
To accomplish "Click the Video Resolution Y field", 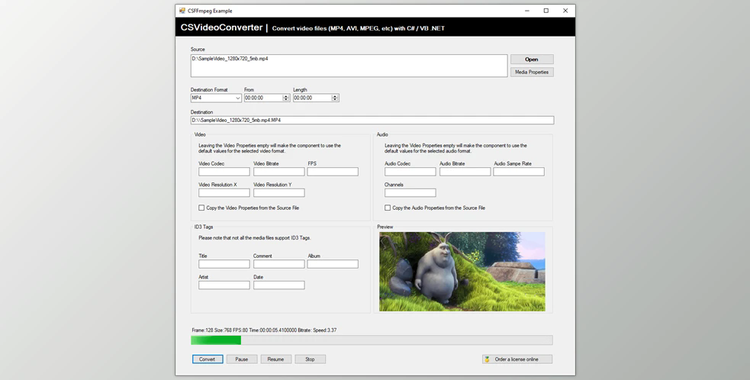I will coord(279,192).
